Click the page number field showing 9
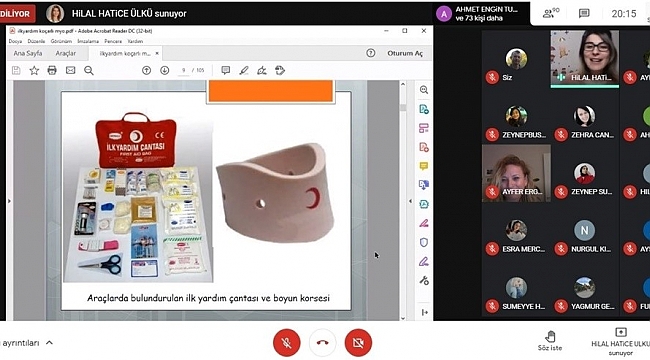 (x=184, y=71)
